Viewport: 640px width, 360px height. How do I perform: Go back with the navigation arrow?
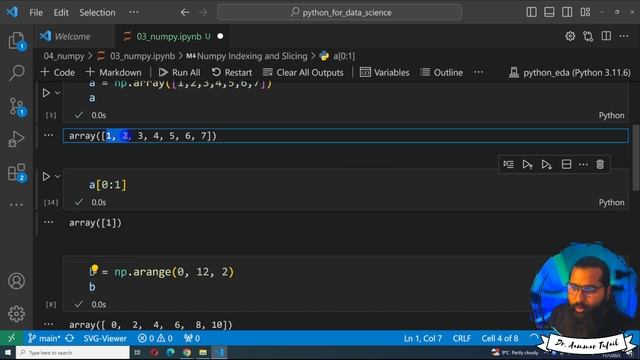[x=185, y=12]
